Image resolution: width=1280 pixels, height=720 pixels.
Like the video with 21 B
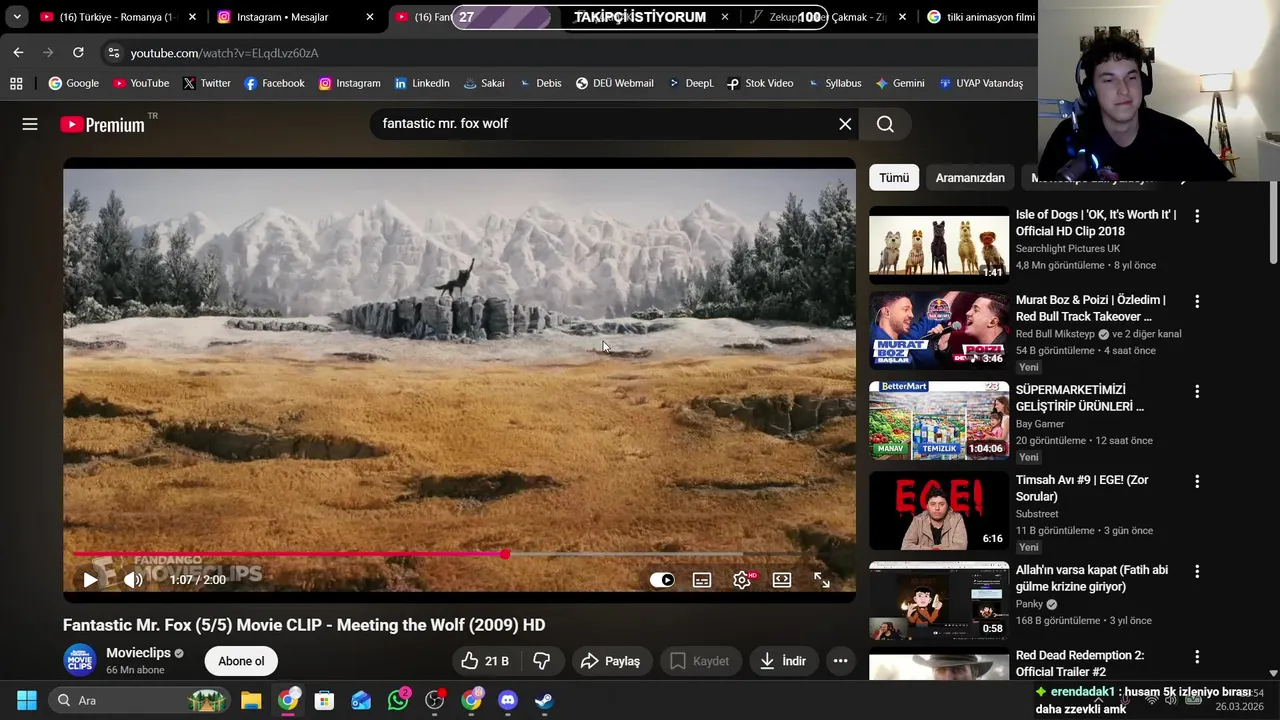(485, 661)
